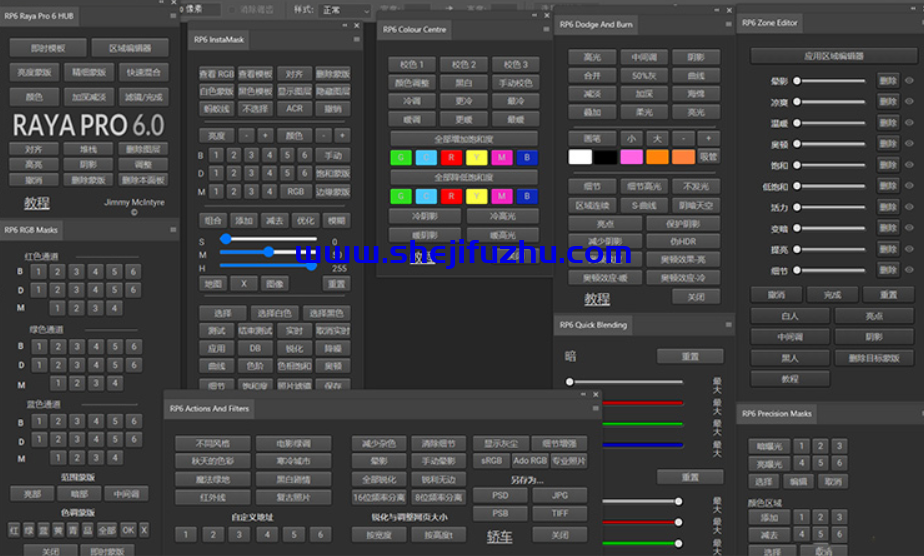Click the 校色 3 button in Colour Centre
The height and width of the screenshot is (556, 924).
pyautogui.click(x=516, y=64)
